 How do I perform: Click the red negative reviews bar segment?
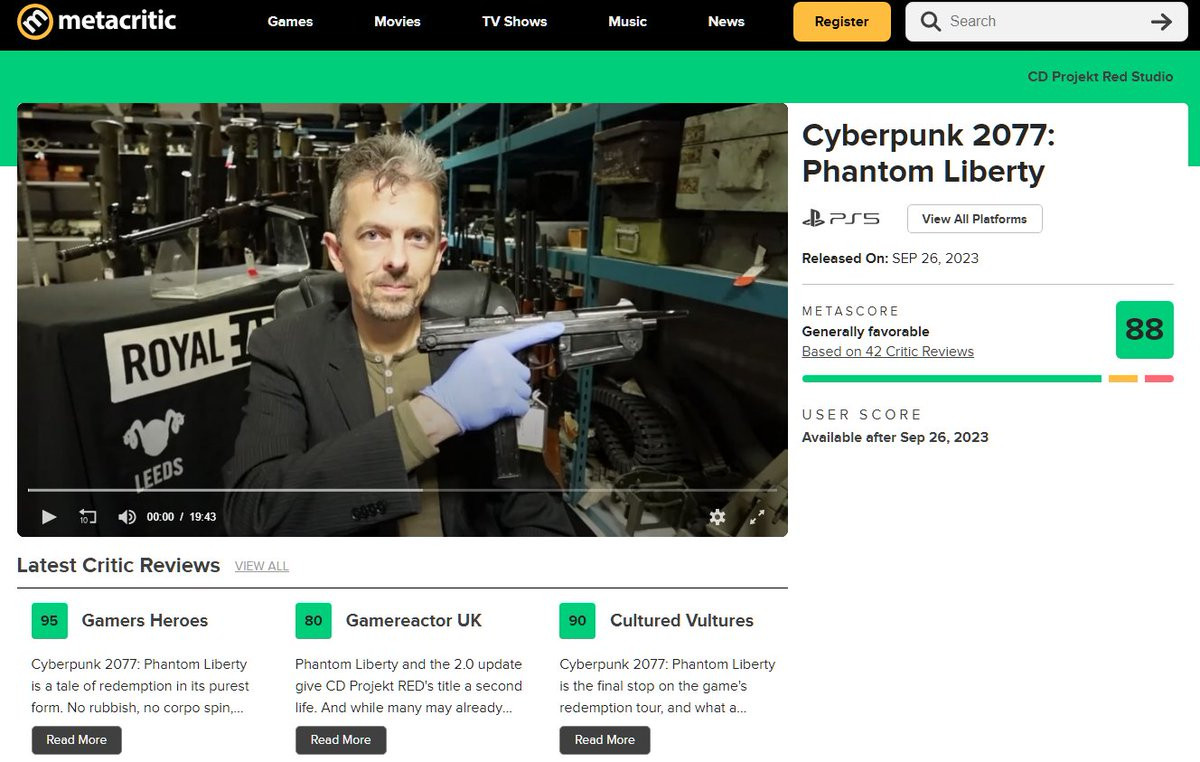pyautogui.click(x=1159, y=379)
